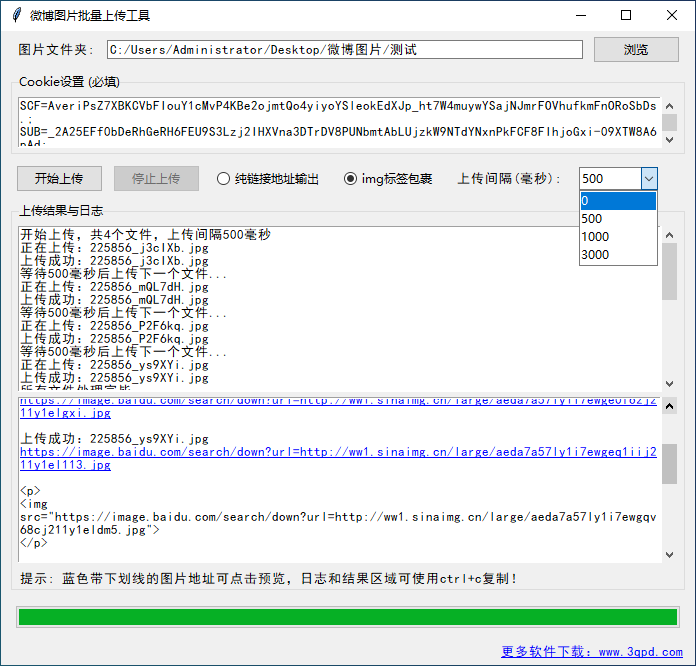Click the results area scroll-down arrow
The width and height of the screenshot is (696, 666).
click(669, 555)
